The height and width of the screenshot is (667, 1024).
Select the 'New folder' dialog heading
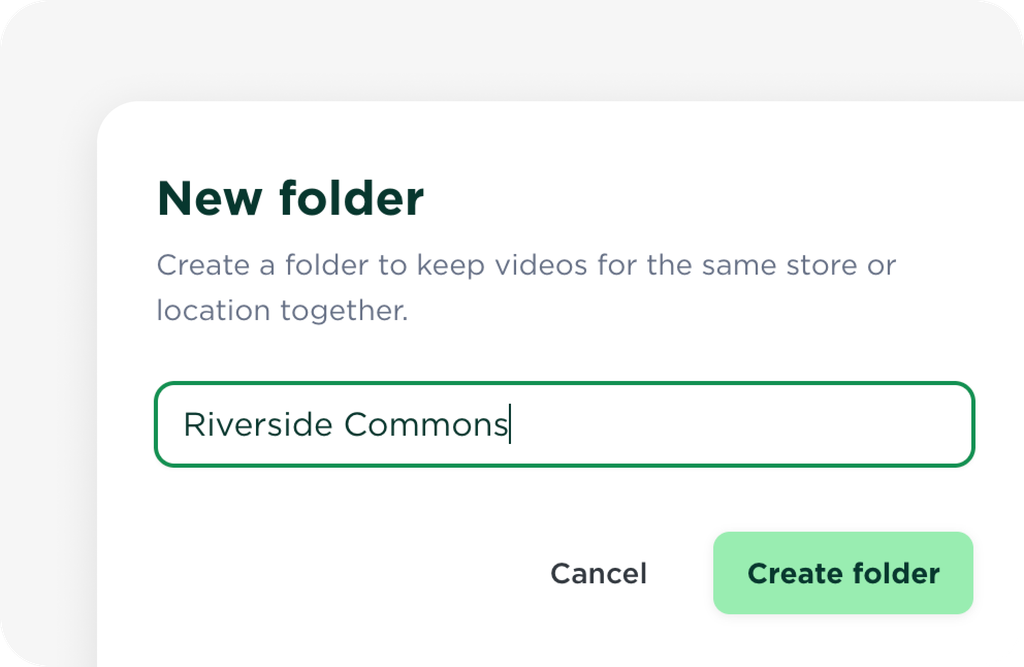pos(291,198)
